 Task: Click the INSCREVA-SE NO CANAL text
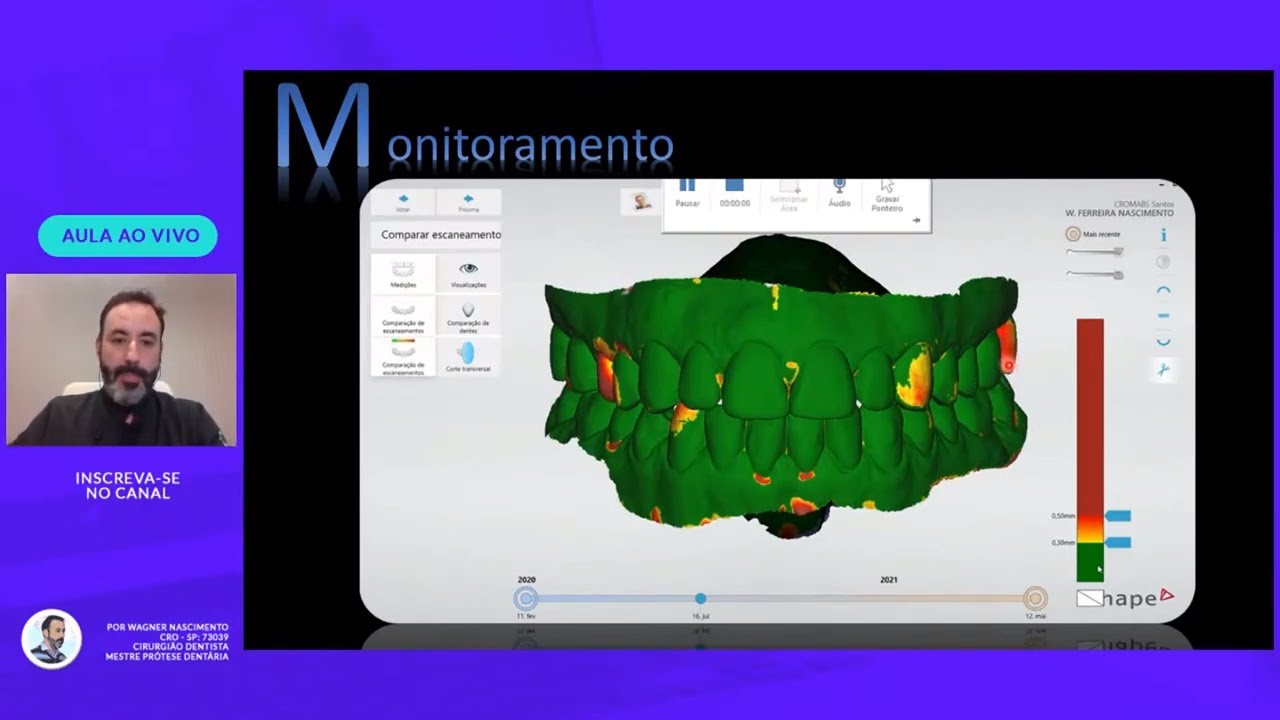coord(128,486)
